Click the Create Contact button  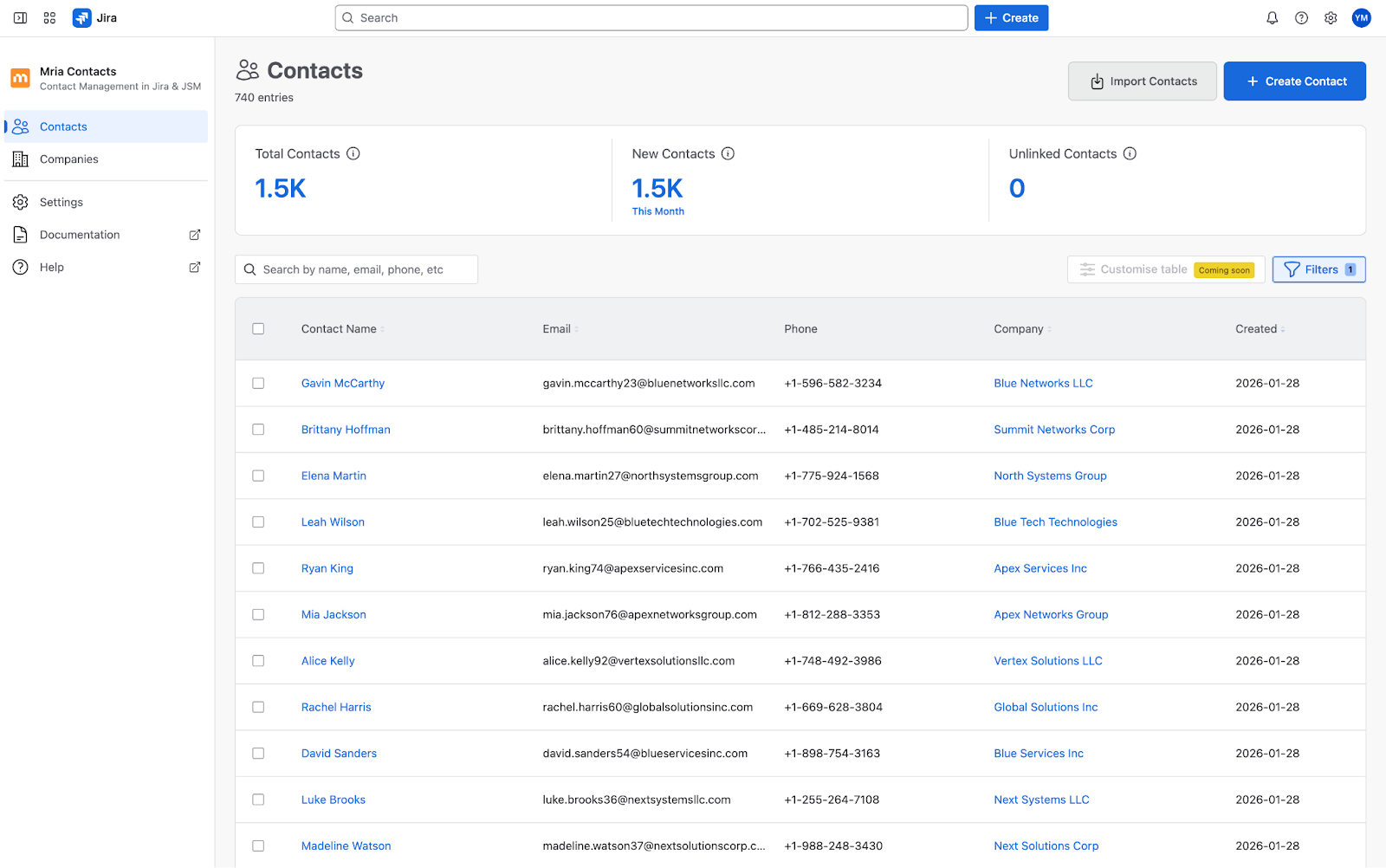coord(1294,81)
